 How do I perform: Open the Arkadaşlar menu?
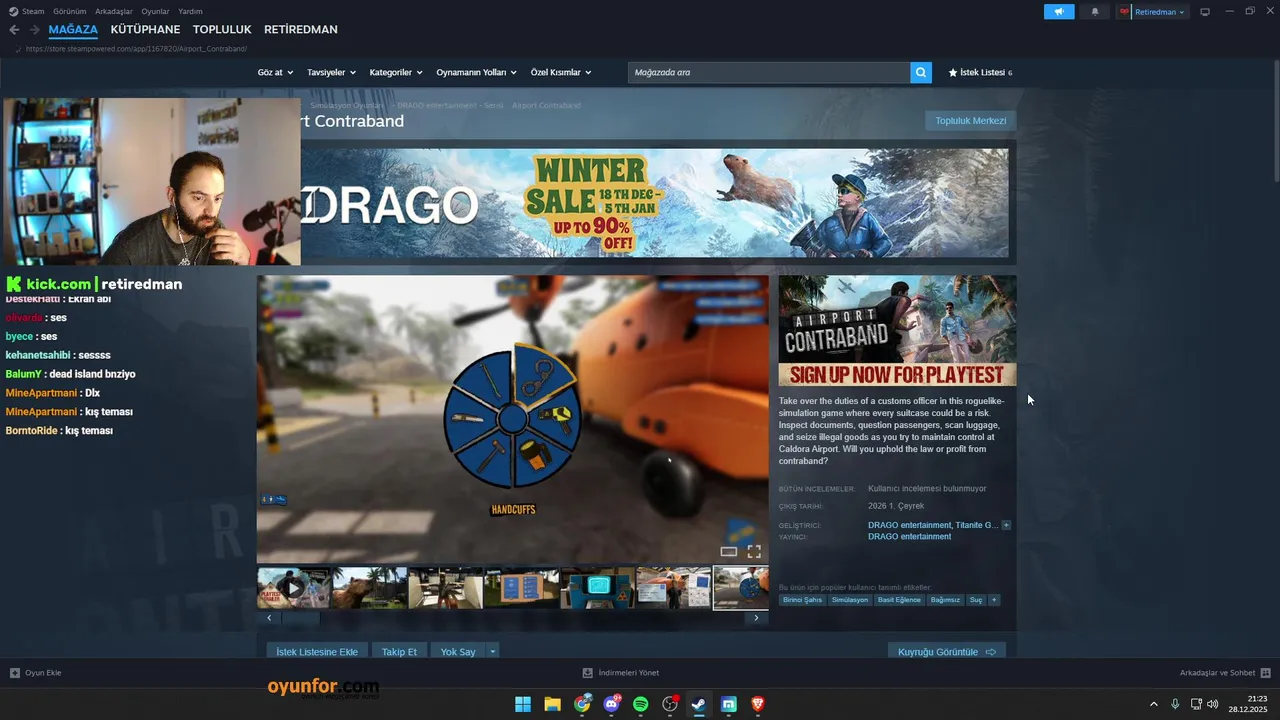click(x=114, y=11)
